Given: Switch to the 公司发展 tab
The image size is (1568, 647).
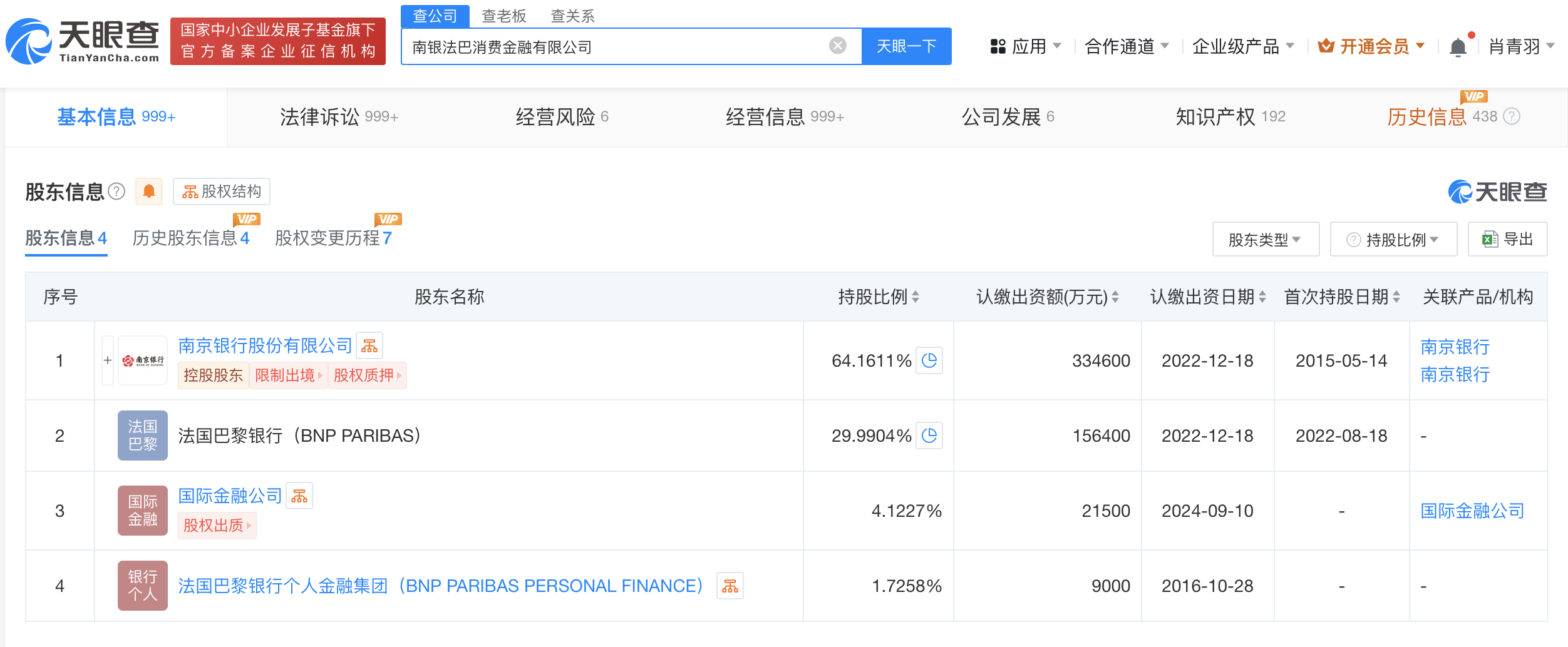Looking at the screenshot, I should pyautogui.click(x=1008, y=117).
